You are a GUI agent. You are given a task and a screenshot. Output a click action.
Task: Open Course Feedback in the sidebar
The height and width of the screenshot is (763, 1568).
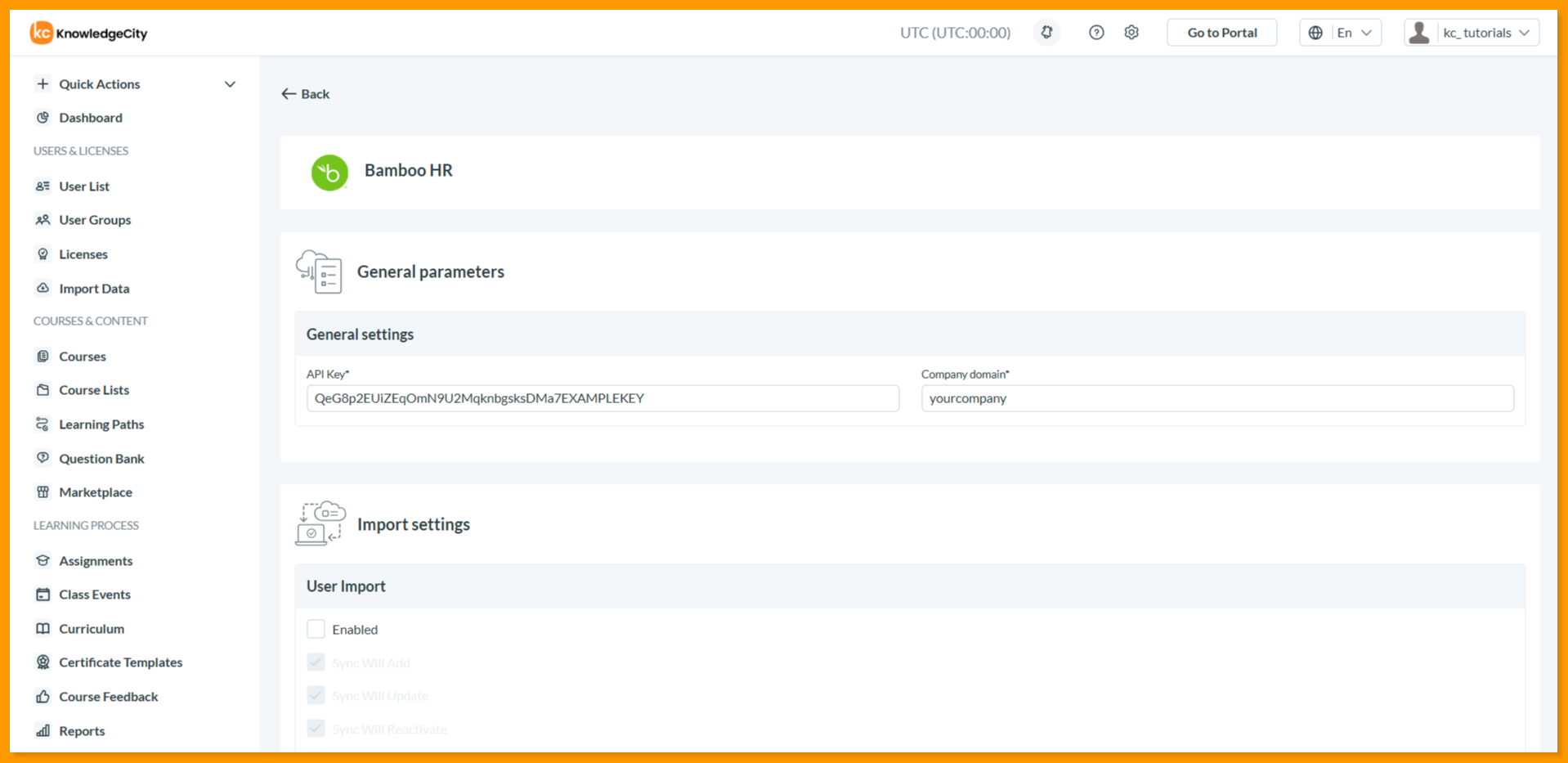point(109,697)
